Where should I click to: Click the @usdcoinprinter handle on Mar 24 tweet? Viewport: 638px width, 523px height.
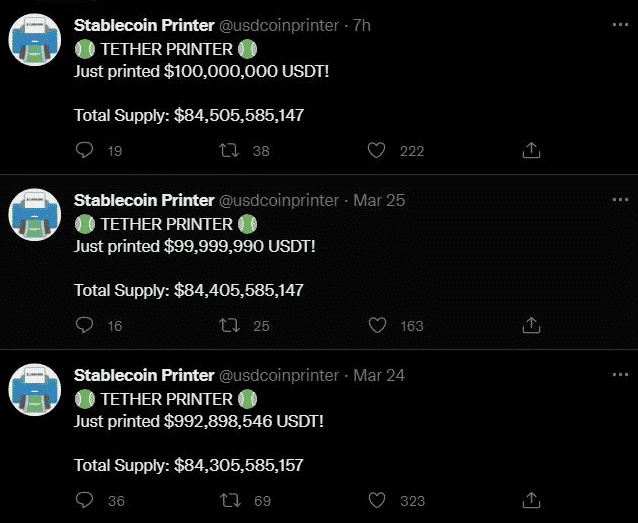click(x=279, y=375)
